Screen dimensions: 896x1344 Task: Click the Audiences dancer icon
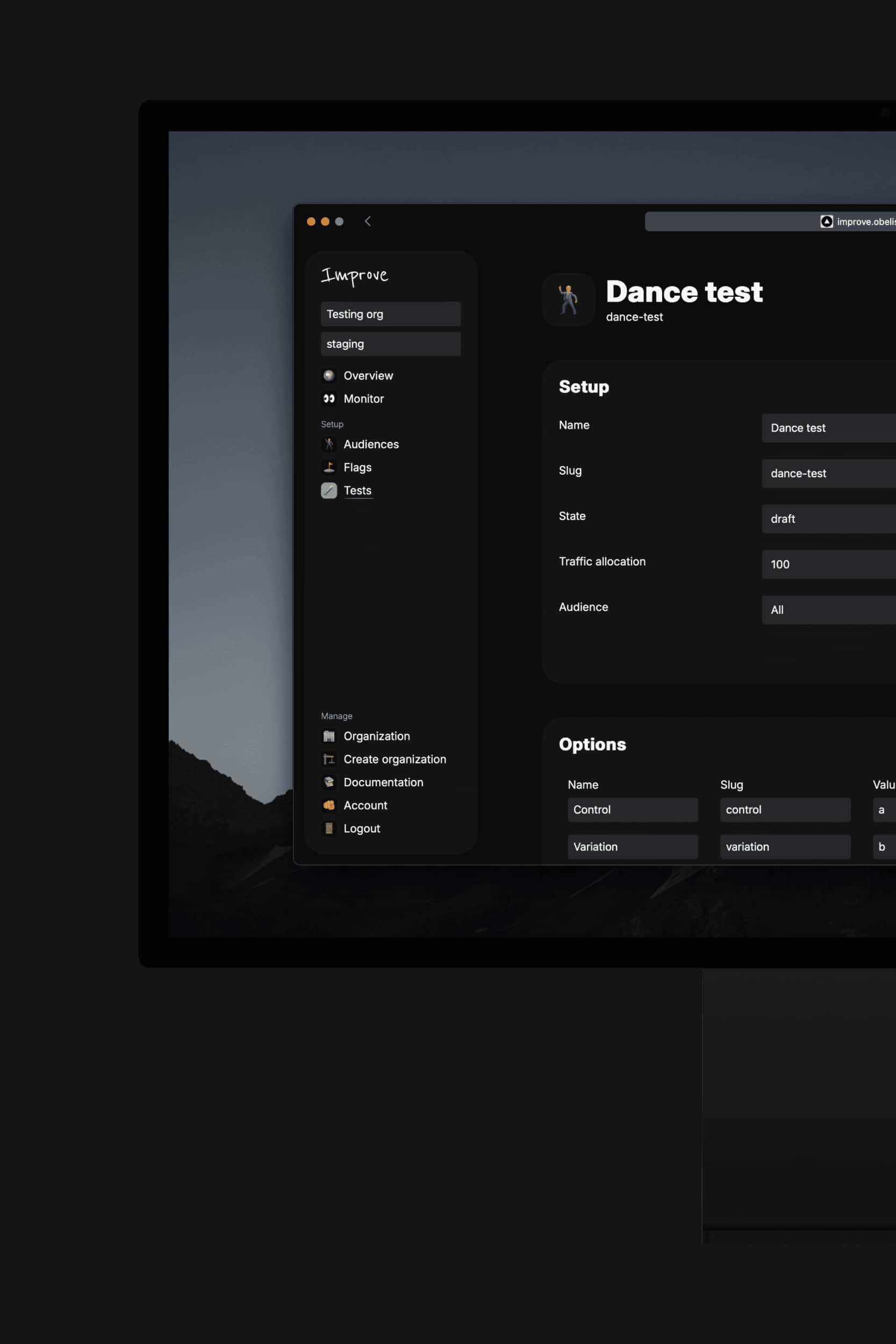point(328,444)
